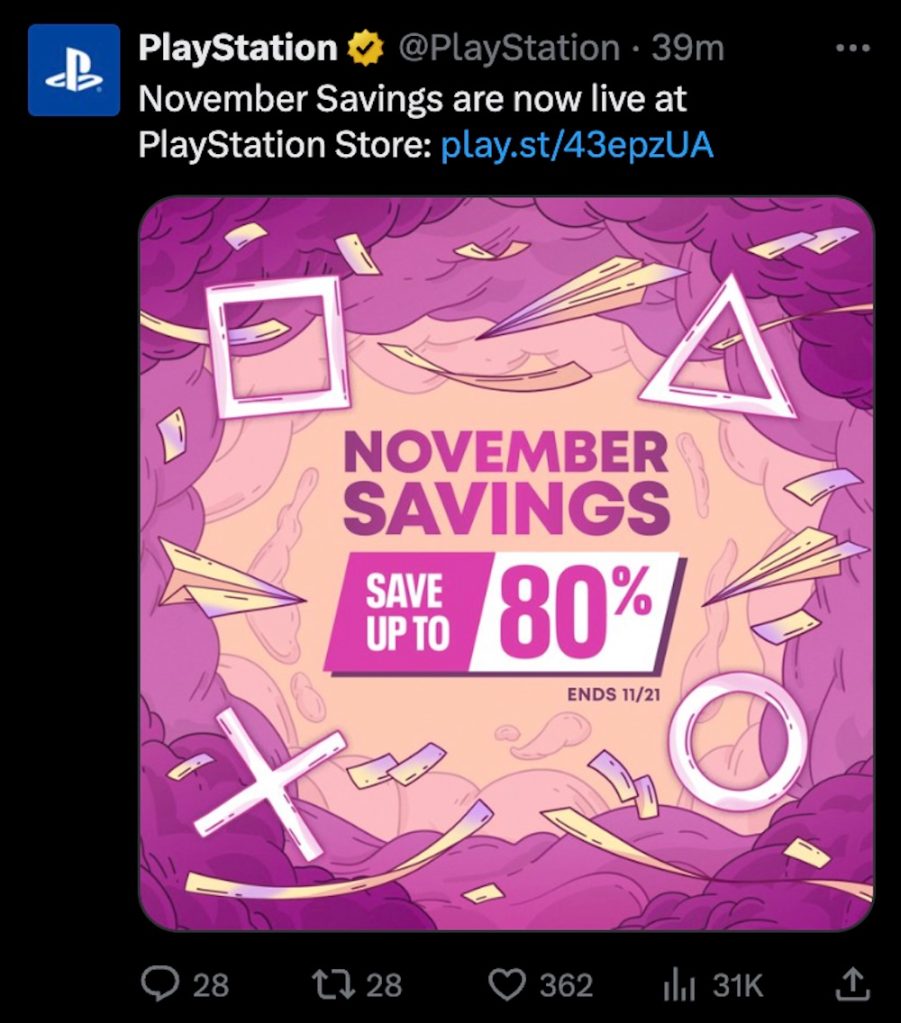Open the November Savings promo image
This screenshot has width=901, height=1023.
tap(506, 563)
